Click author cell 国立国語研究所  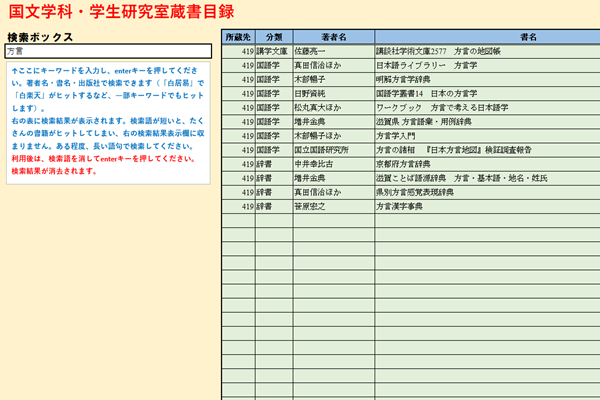coord(332,150)
